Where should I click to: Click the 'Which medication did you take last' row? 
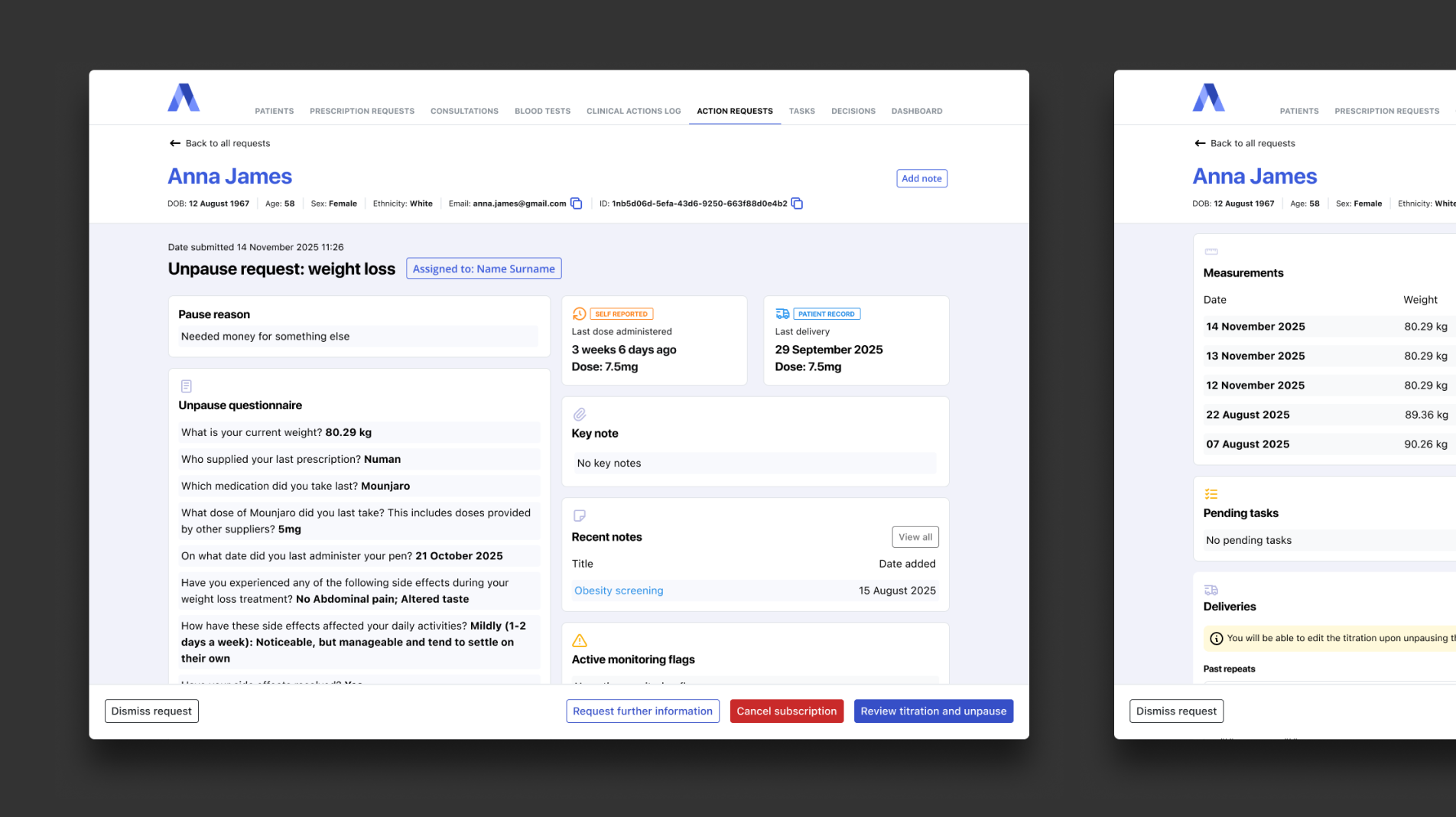coord(359,486)
